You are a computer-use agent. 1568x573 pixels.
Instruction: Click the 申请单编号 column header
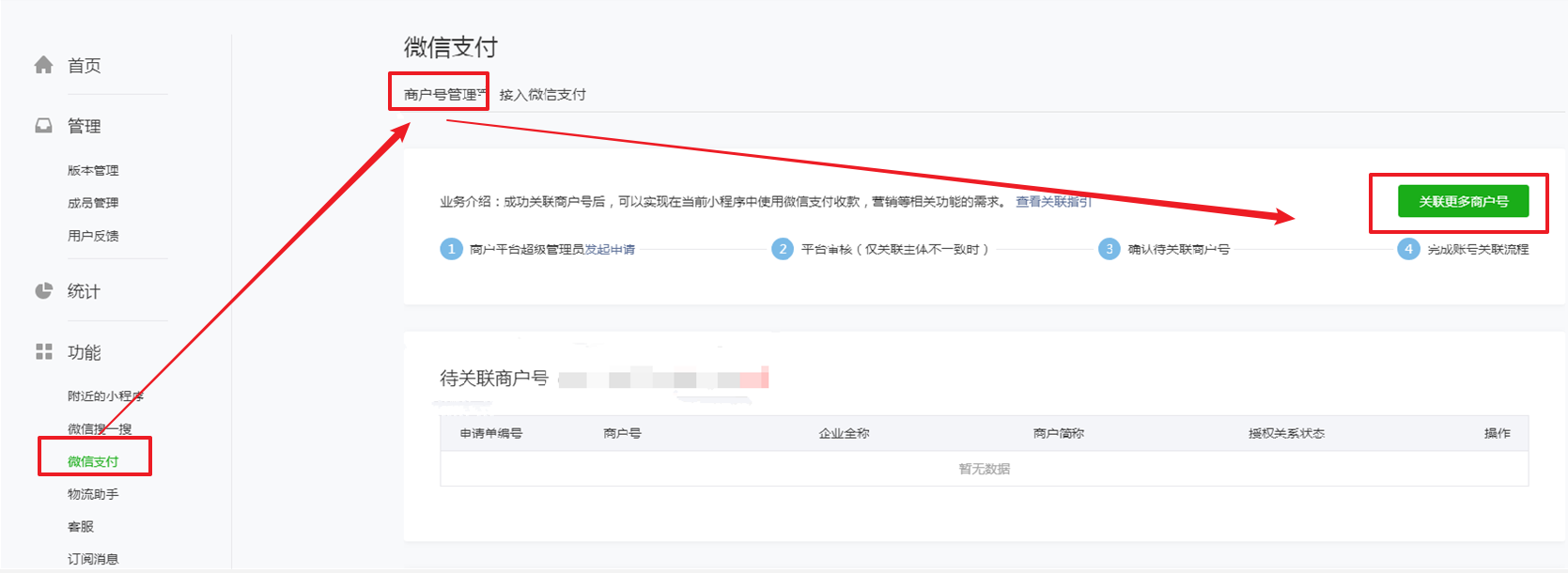[490, 433]
